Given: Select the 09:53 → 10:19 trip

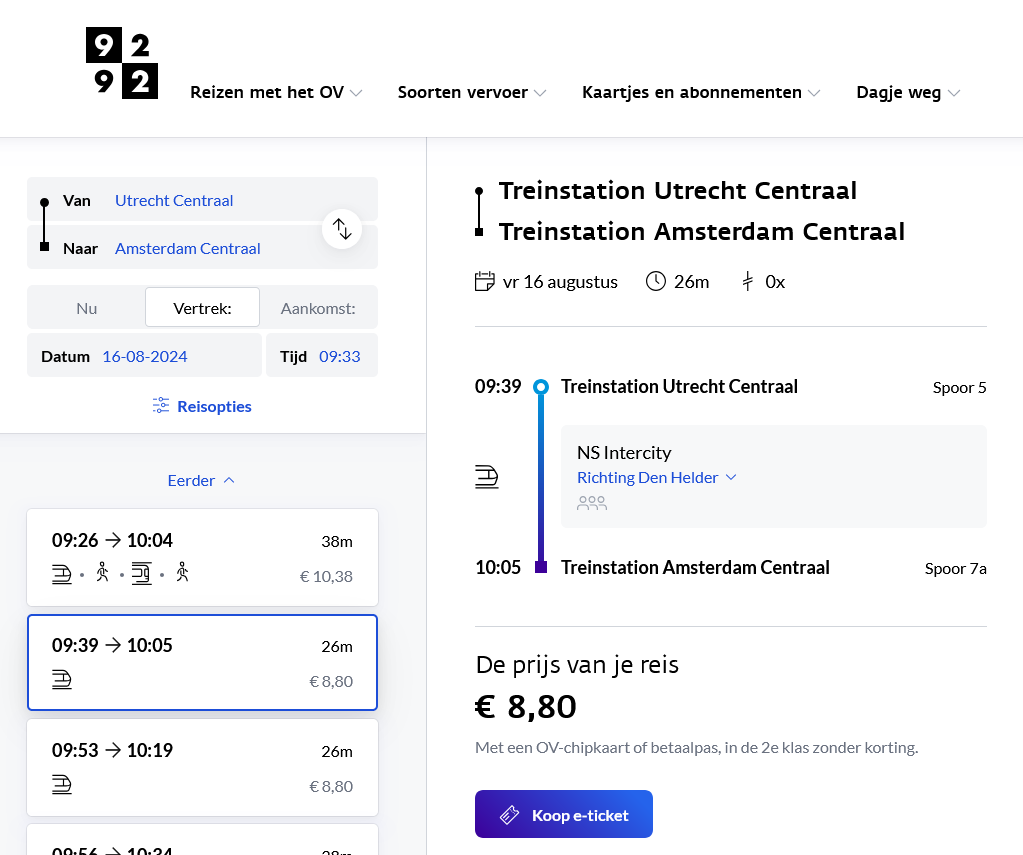Looking at the screenshot, I should (202, 767).
